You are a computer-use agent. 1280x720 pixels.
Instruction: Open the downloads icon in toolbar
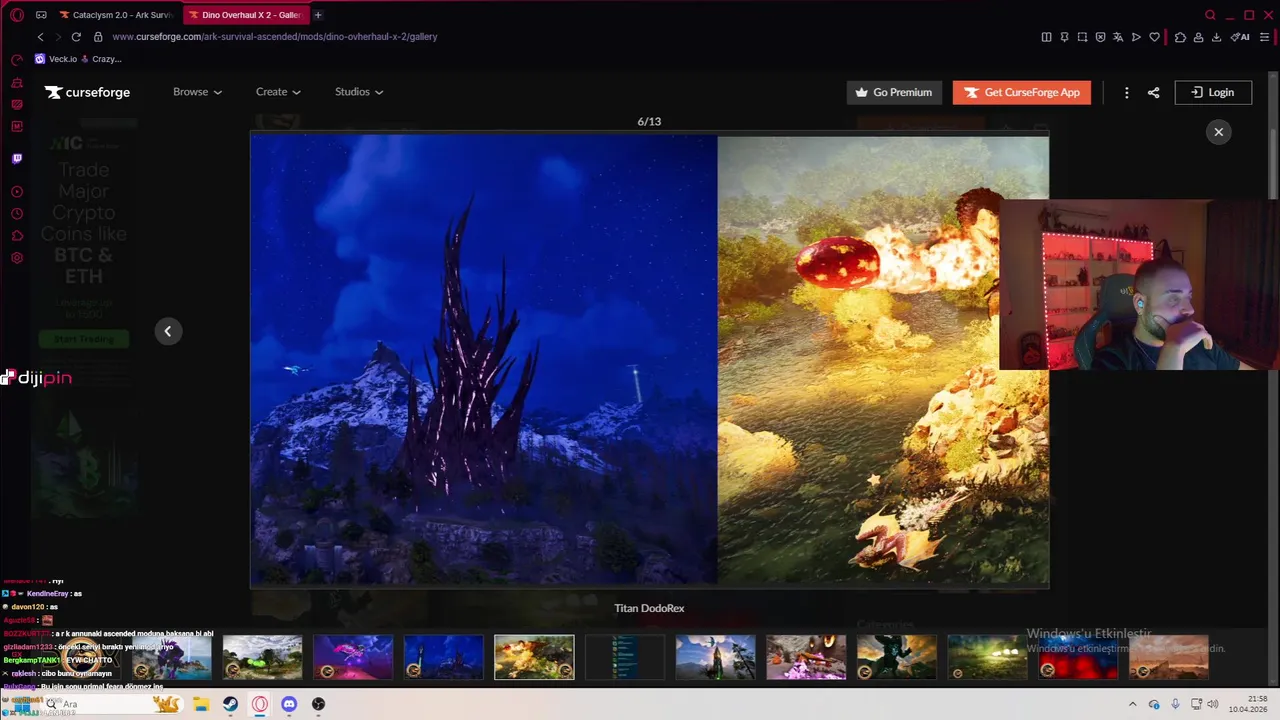pos(1216,37)
